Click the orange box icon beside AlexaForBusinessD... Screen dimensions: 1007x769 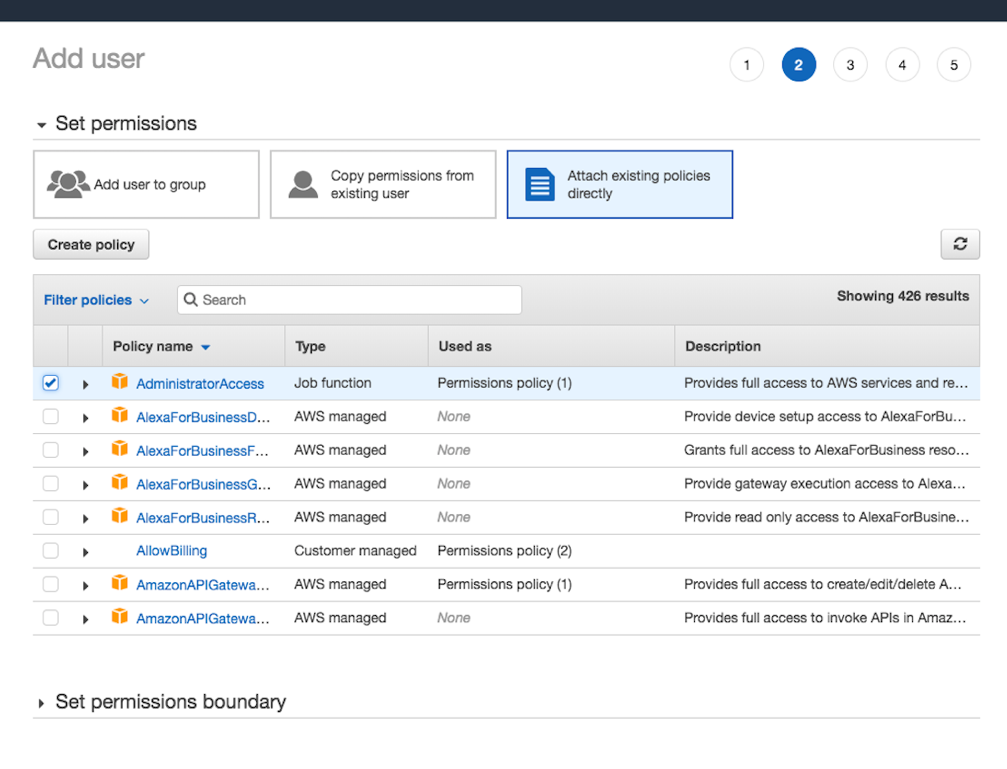(x=119, y=415)
